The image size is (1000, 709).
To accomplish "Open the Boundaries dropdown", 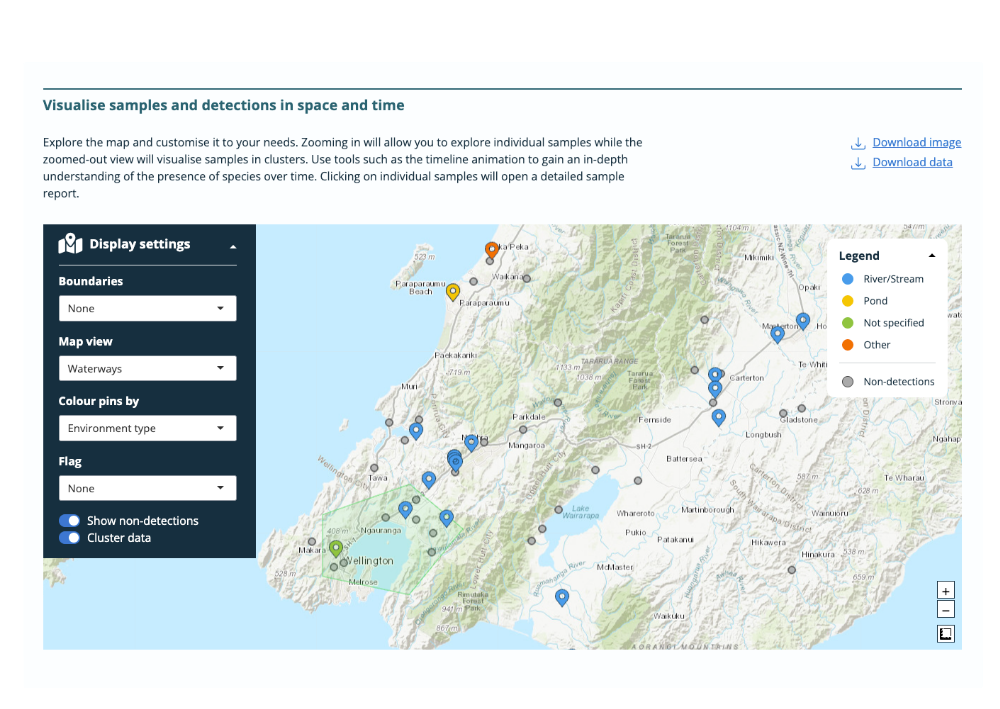I will click(x=147, y=309).
